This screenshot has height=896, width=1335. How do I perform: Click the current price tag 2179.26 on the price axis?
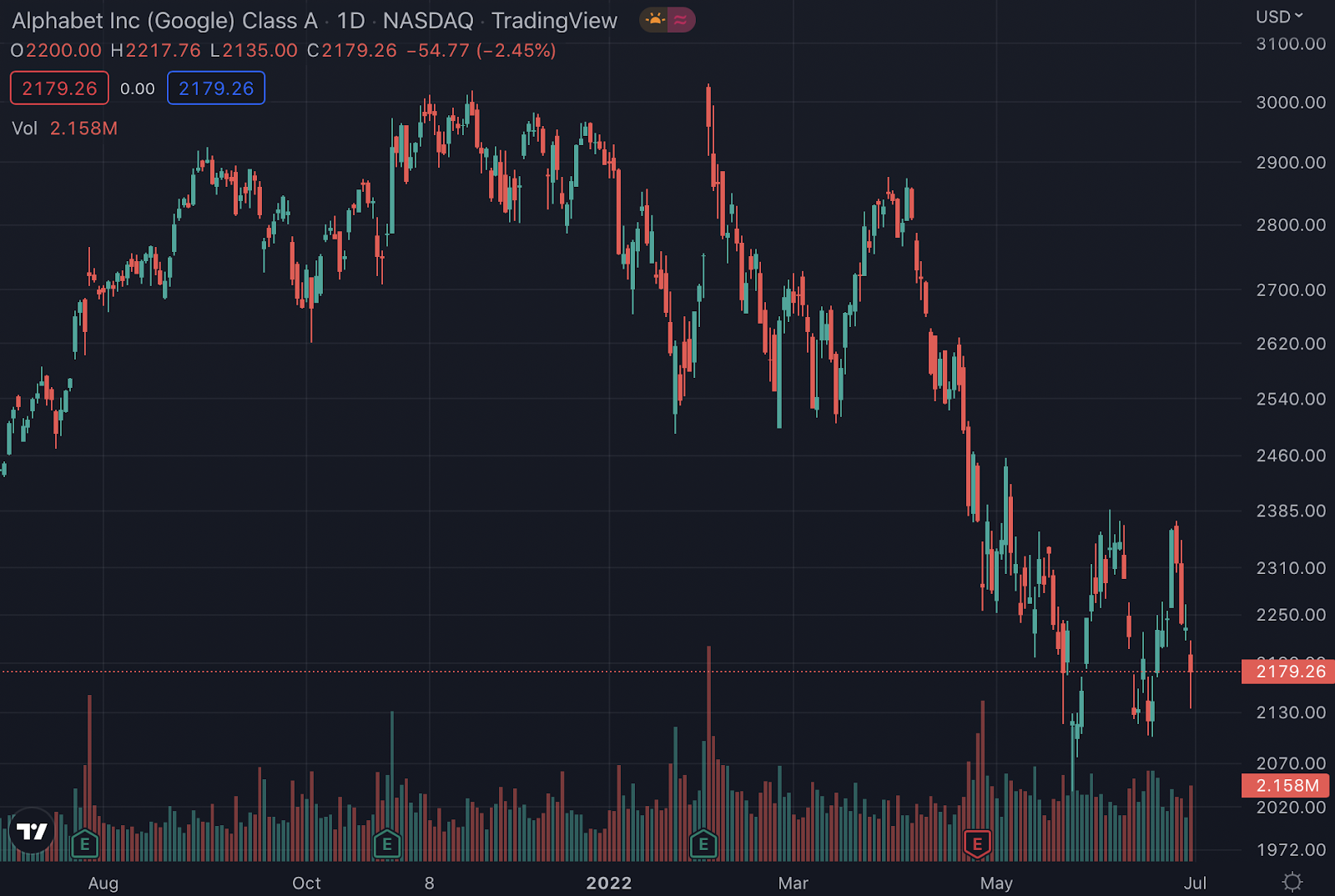point(1287,672)
